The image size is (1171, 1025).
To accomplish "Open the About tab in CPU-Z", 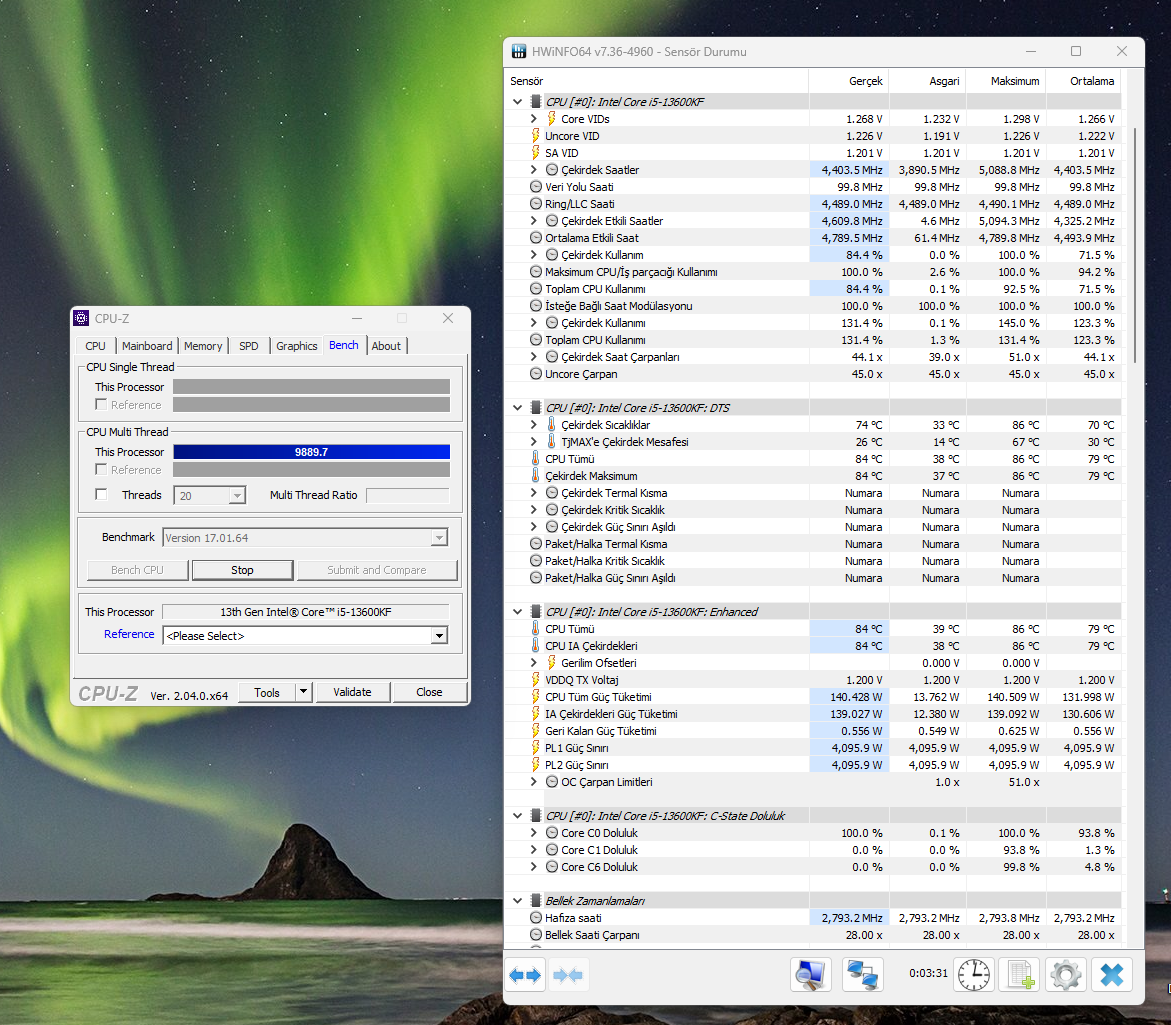I will (x=386, y=346).
